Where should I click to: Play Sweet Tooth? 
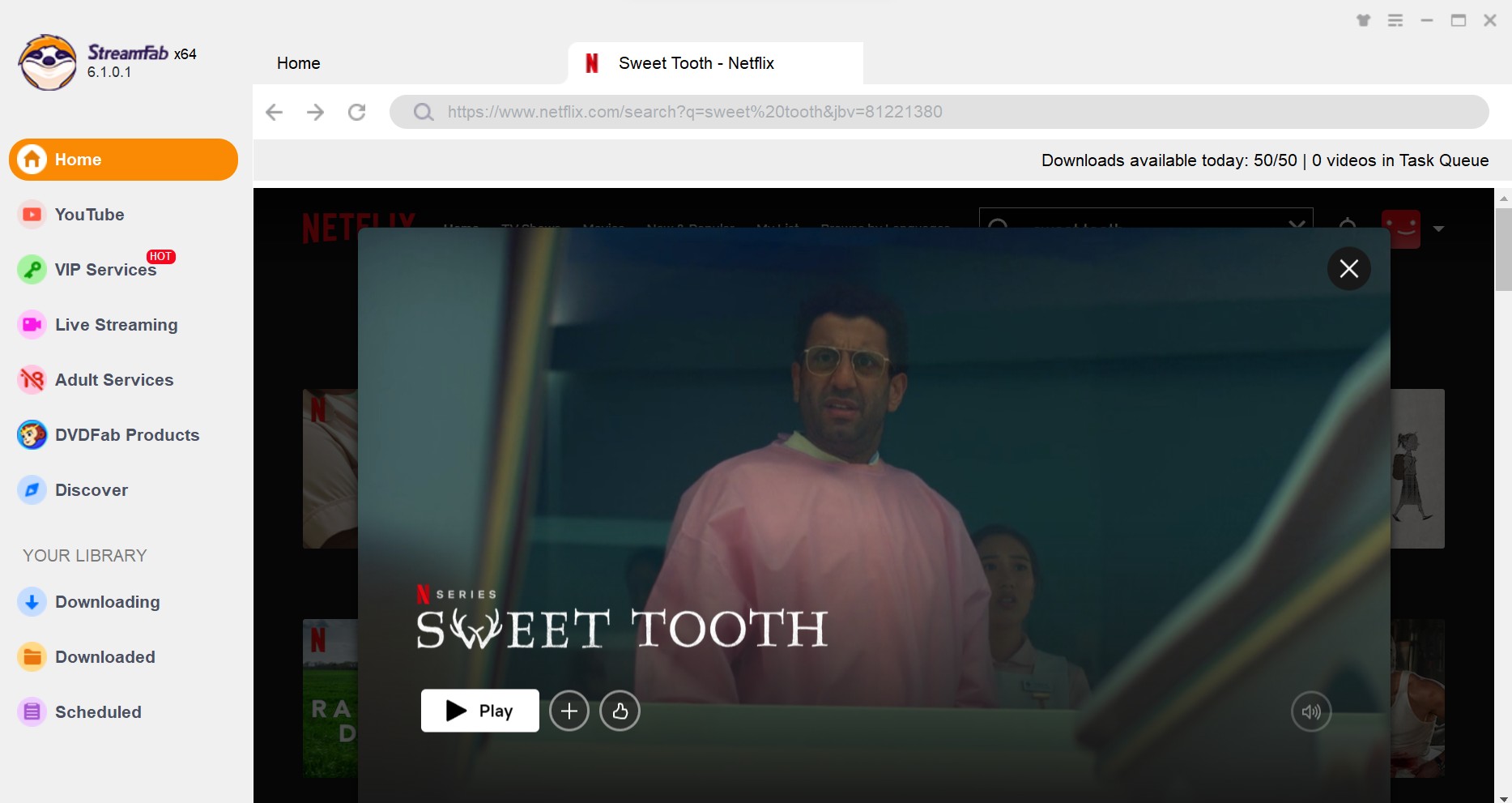pos(480,711)
